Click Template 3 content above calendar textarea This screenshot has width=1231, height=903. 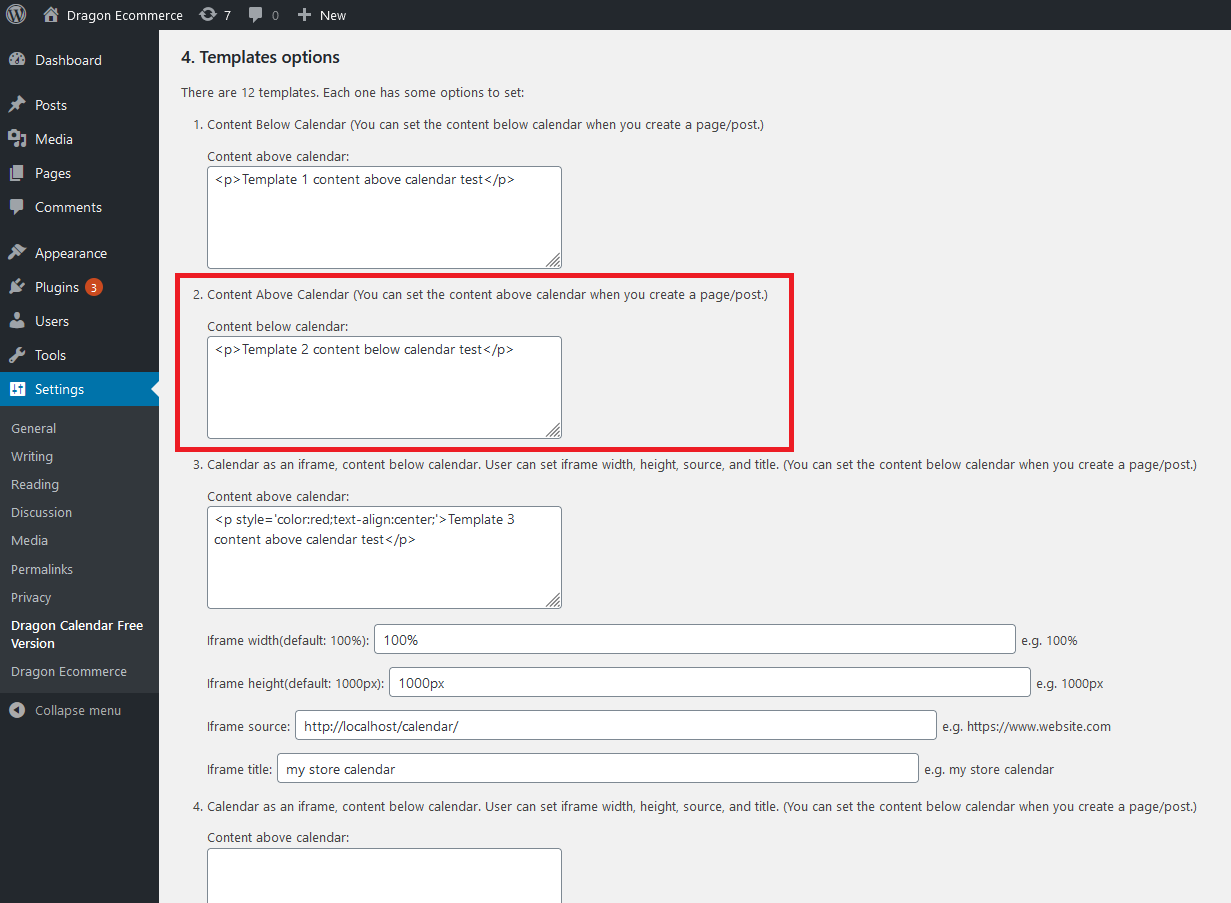tap(384, 557)
